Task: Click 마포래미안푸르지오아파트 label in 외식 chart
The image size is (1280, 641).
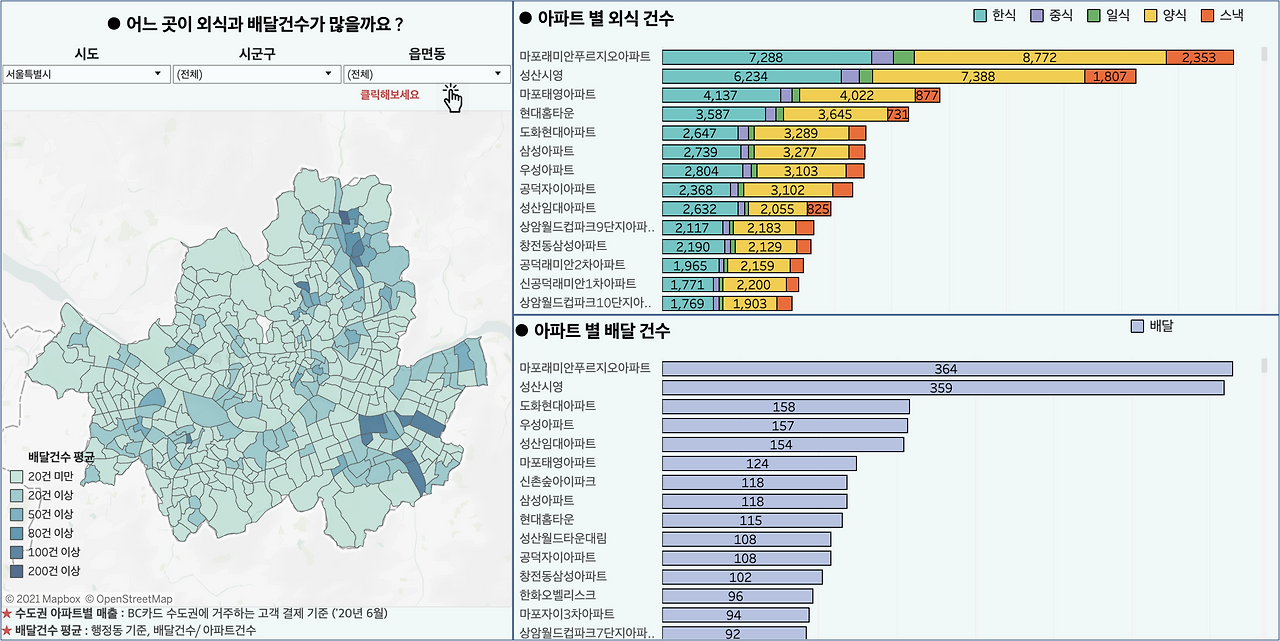Action: [x=584, y=57]
